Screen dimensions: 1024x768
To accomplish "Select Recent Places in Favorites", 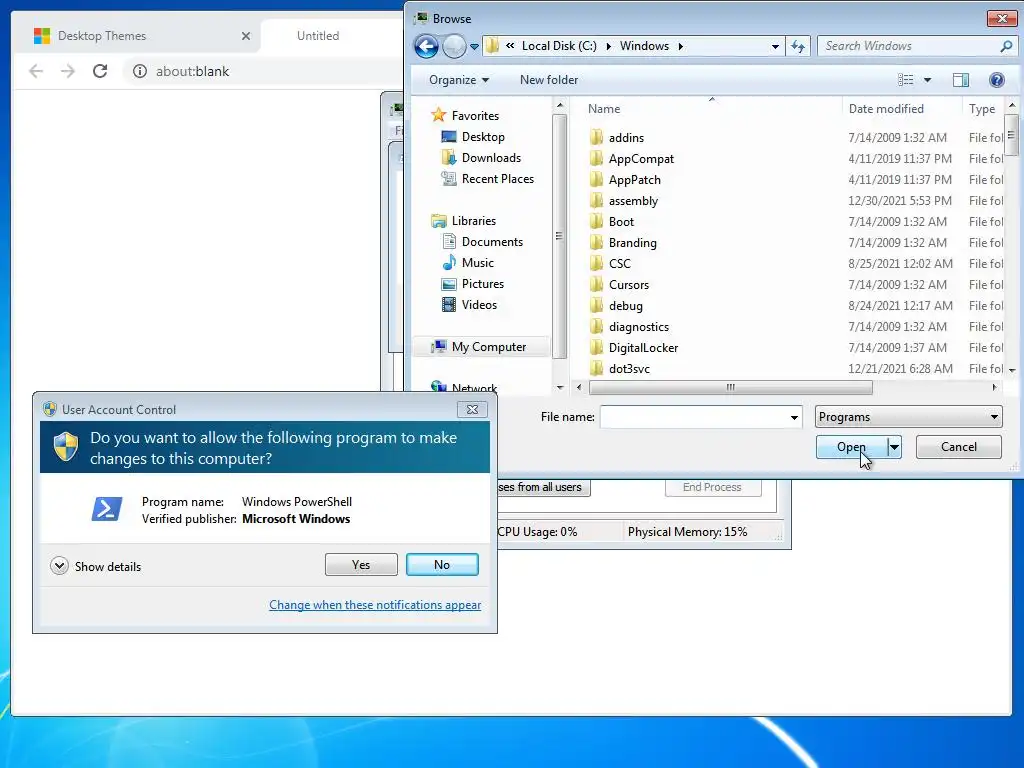I will [498, 178].
